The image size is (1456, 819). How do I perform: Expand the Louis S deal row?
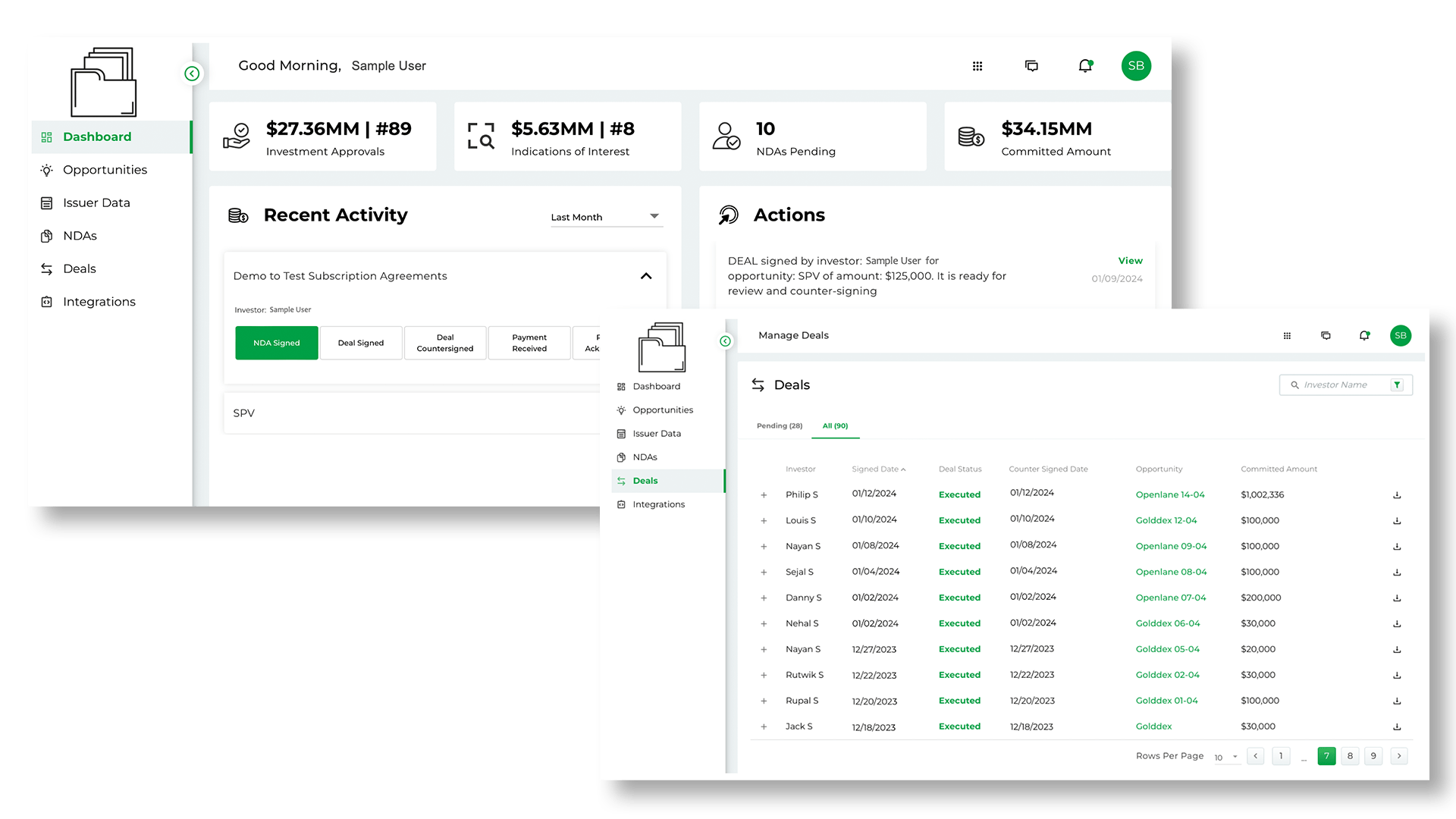click(x=764, y=521)
